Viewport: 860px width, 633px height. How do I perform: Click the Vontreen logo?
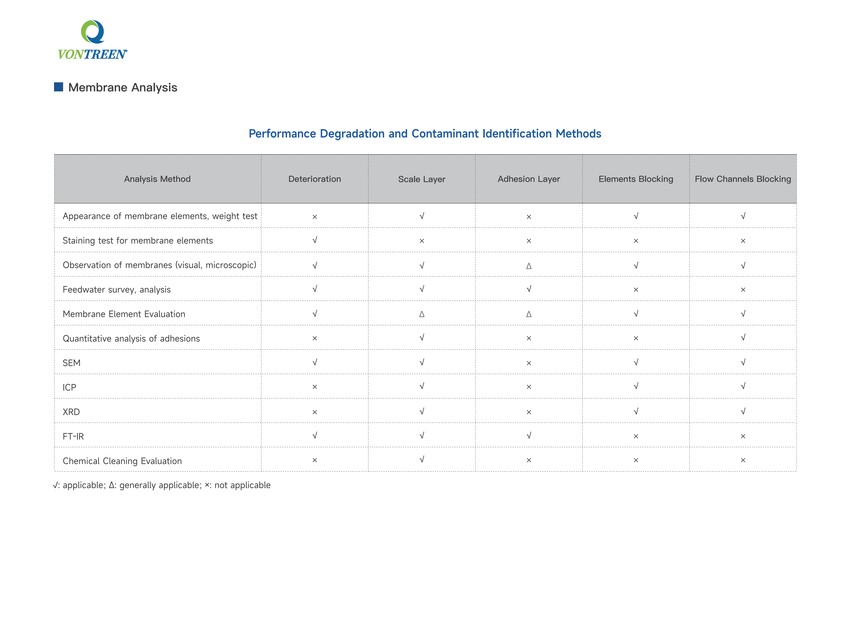click(92, 41)
